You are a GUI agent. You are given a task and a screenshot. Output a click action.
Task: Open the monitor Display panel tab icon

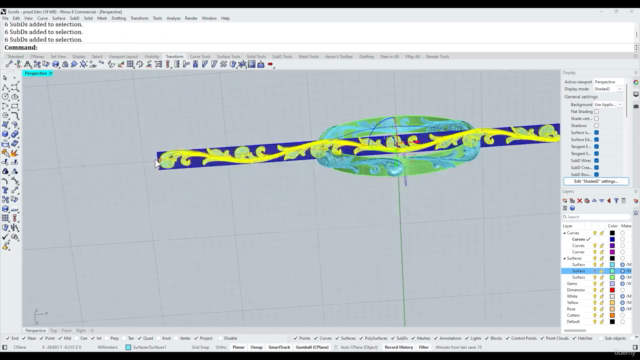click(636, 94)
